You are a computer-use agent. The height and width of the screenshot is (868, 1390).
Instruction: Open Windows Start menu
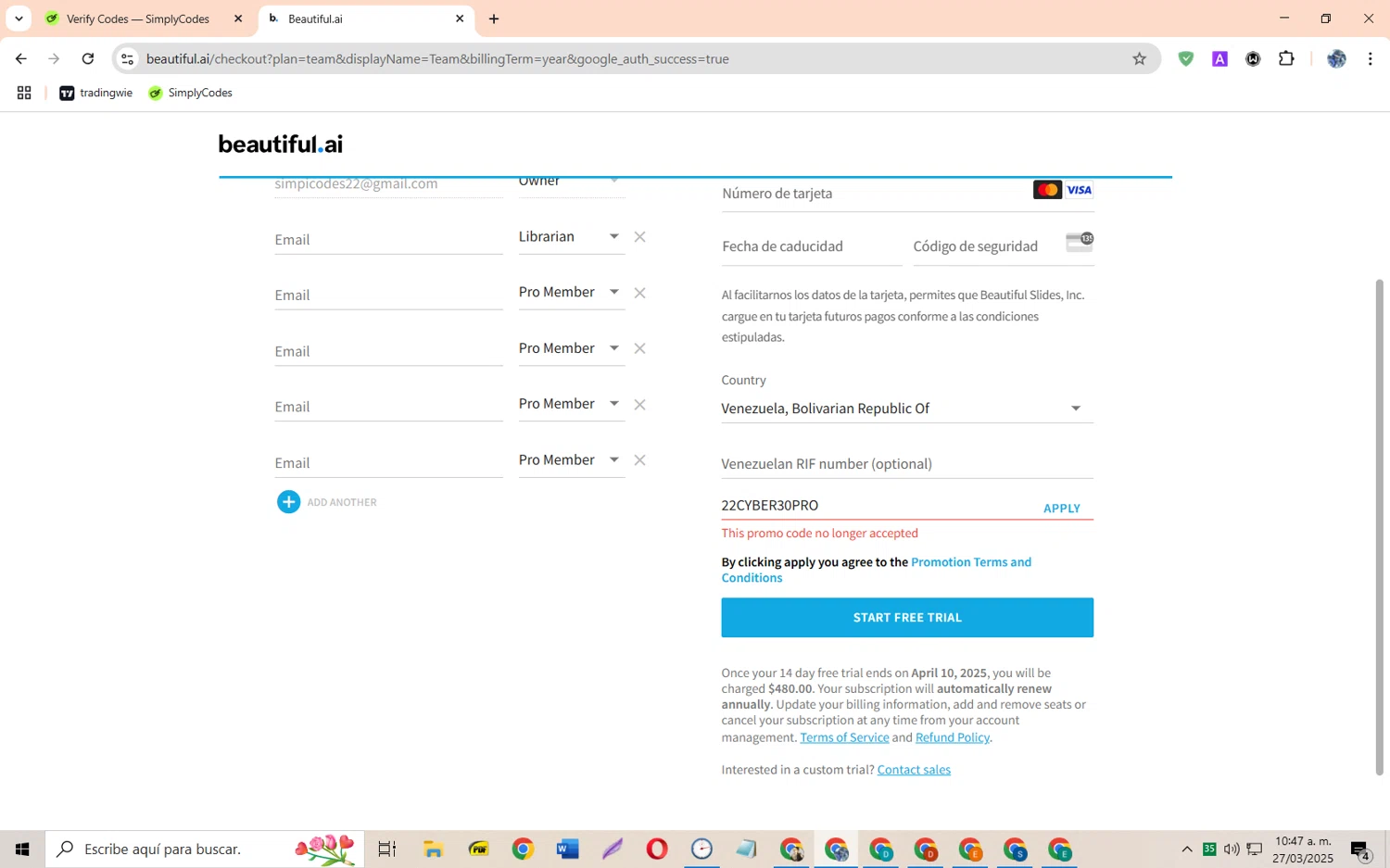click(x=22, y=849)
